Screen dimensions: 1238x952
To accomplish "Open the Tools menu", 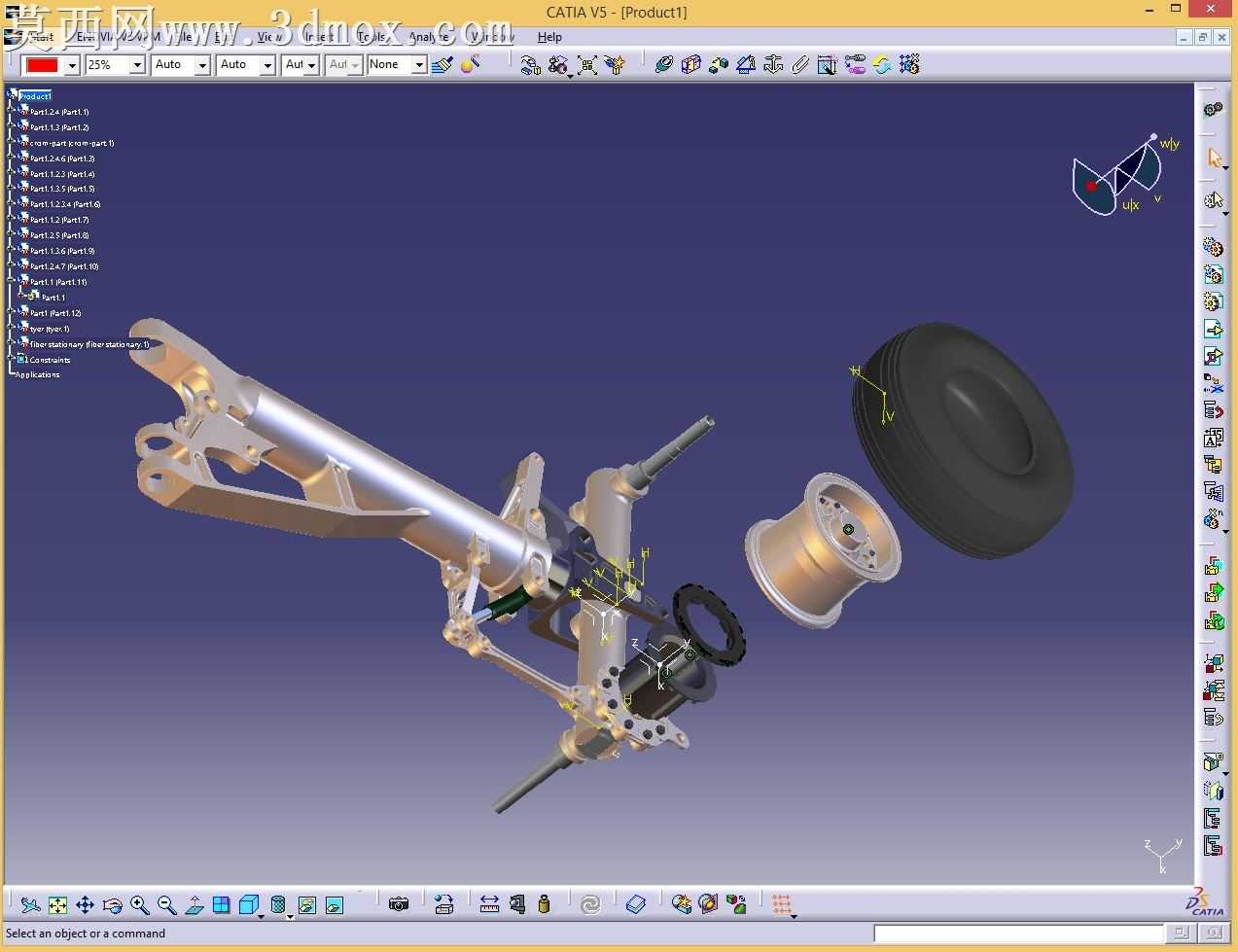I will [x=371, y=37].
